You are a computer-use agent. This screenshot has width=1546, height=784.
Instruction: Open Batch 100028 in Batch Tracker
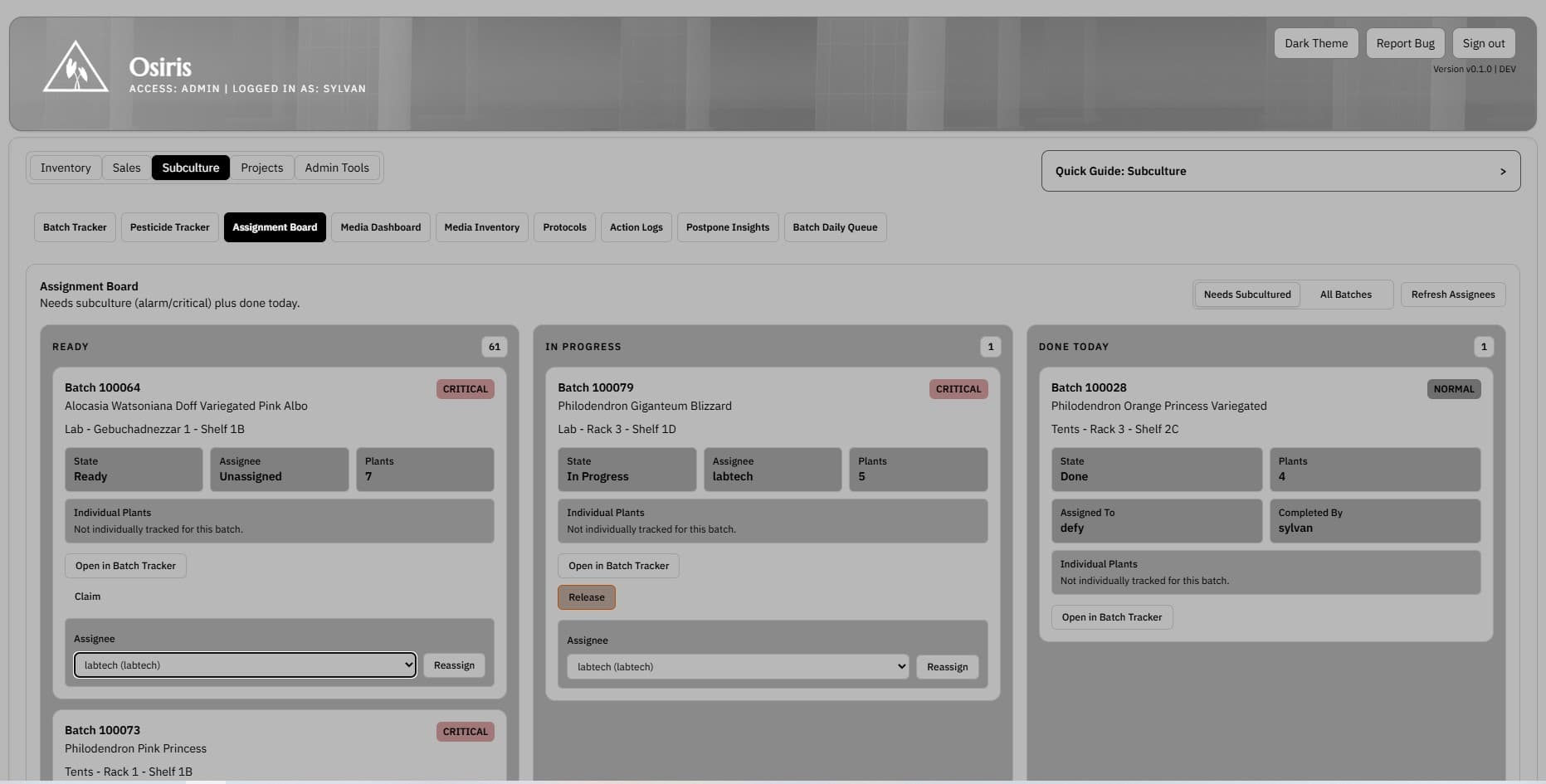click(x=1111, y=616)
